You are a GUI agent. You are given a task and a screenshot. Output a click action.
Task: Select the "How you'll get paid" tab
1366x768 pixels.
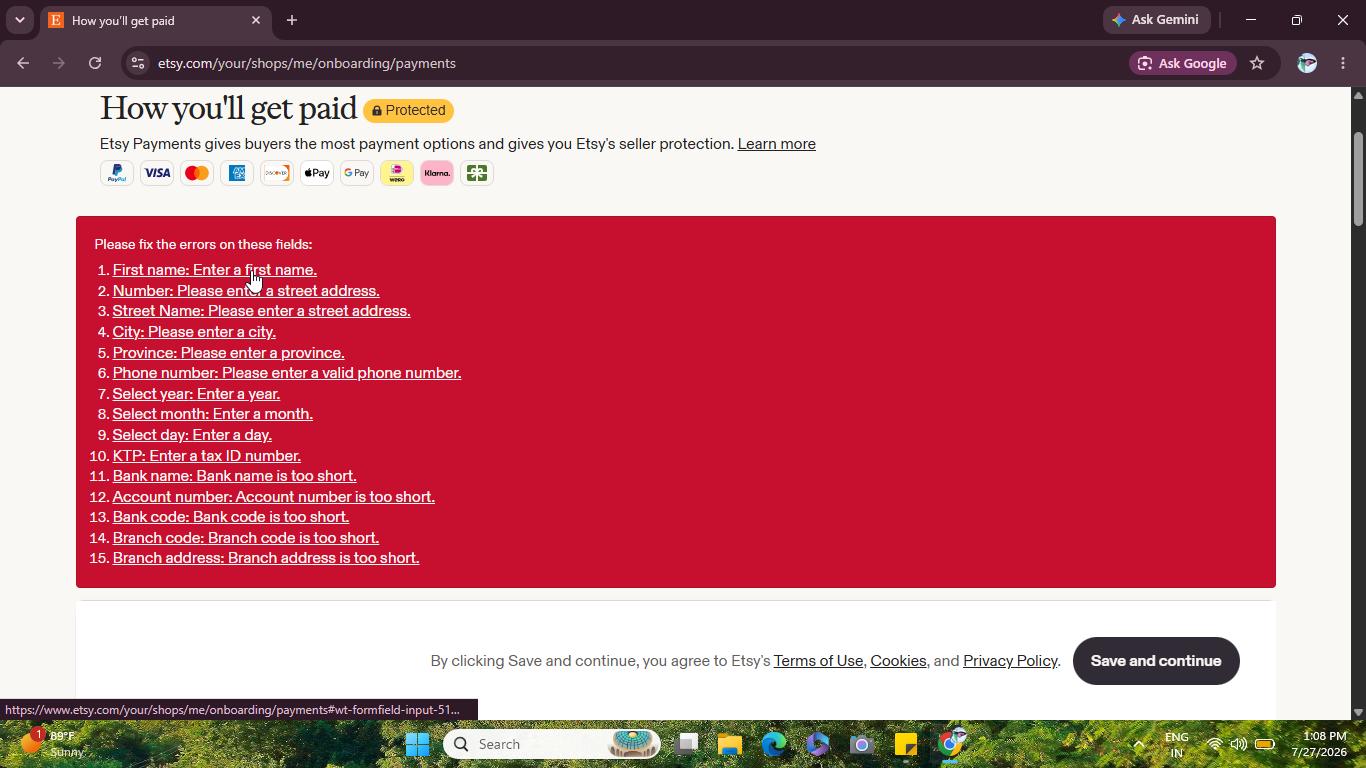(155, 20)
